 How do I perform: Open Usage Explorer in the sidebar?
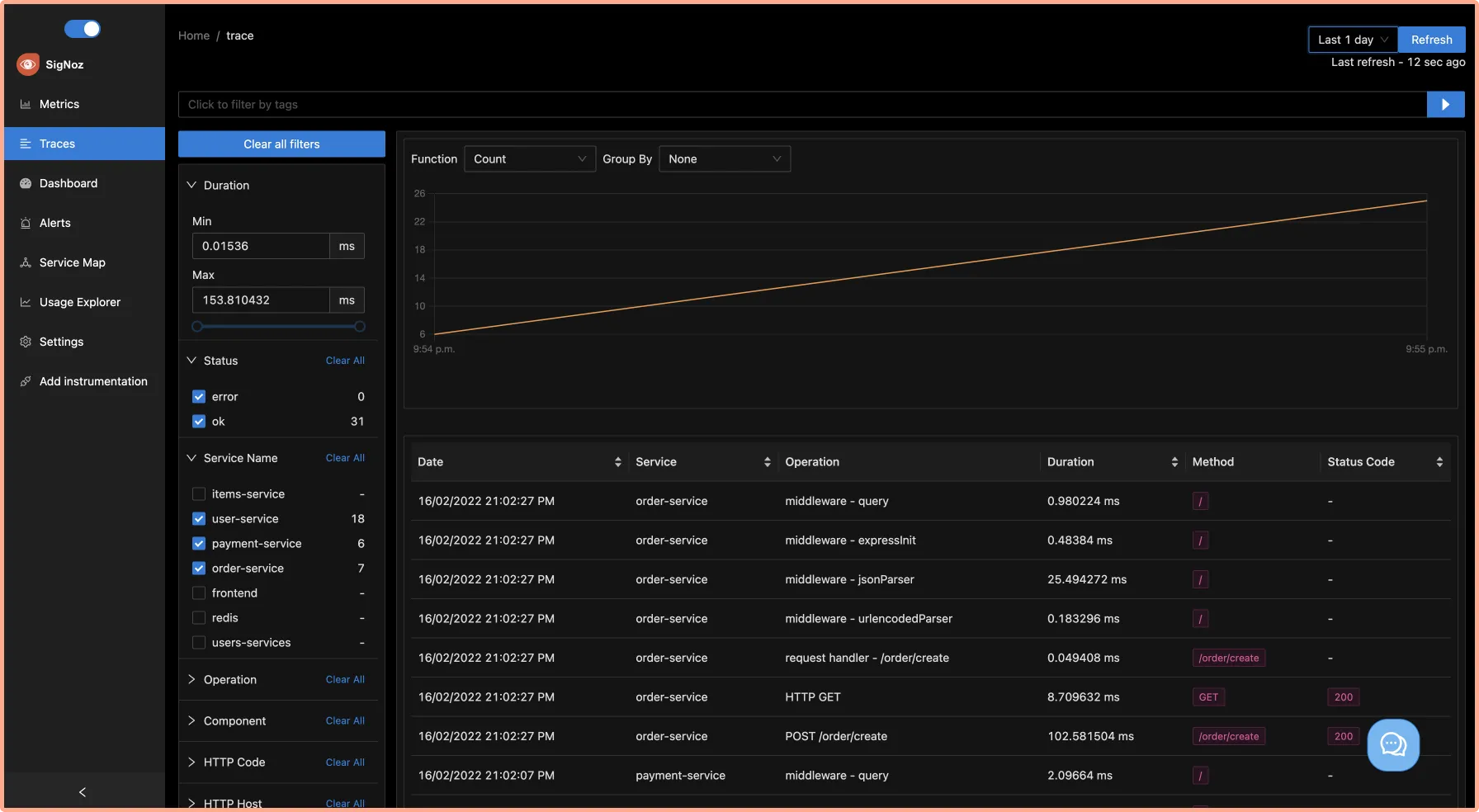pyautogui.click(x=84, y=302)
